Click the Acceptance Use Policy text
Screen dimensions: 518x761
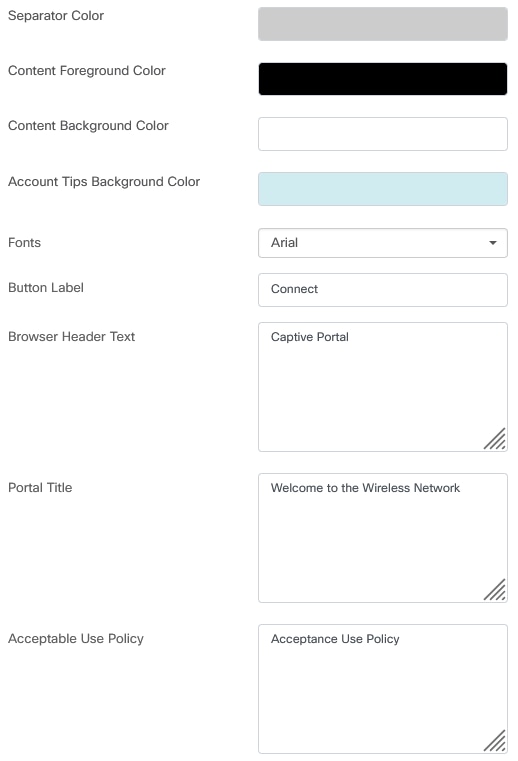coord(335,639)
